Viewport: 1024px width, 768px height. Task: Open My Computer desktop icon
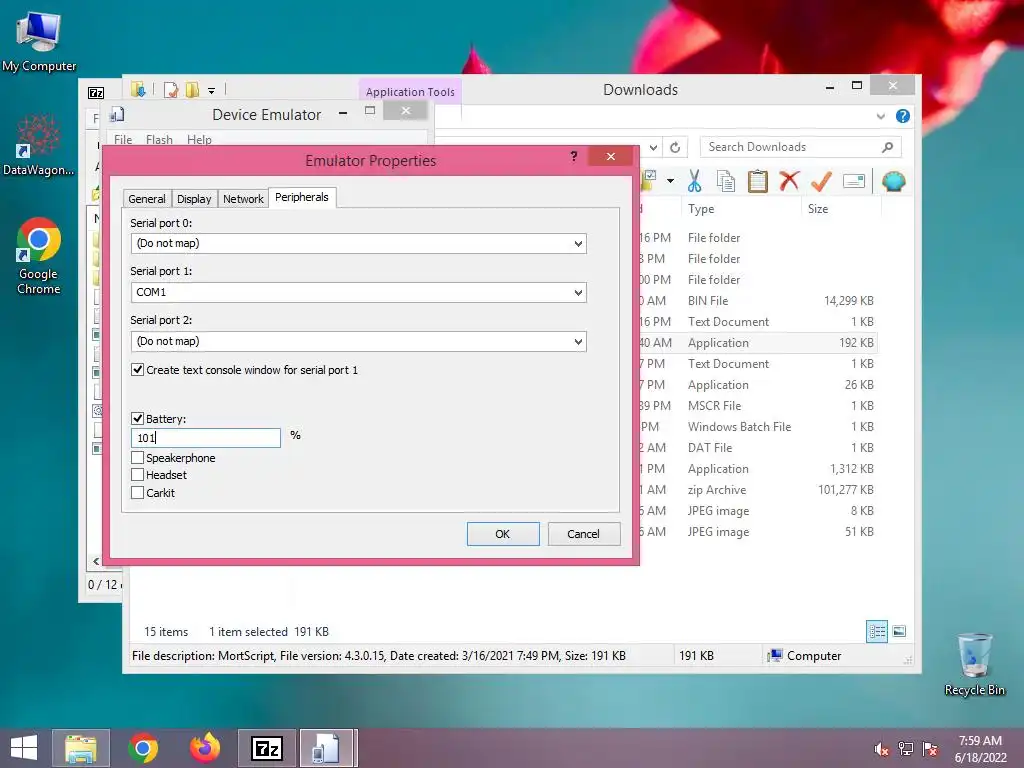(x=39, y=41)
